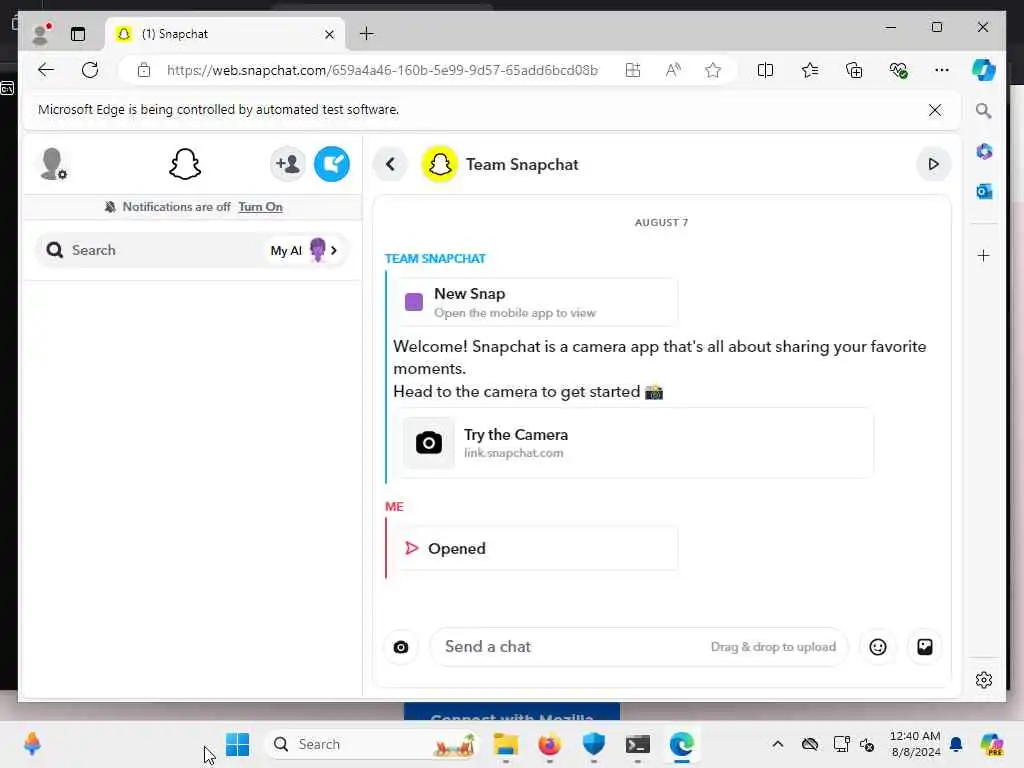Open Edge sidebar settings gear

coord(984,680)
